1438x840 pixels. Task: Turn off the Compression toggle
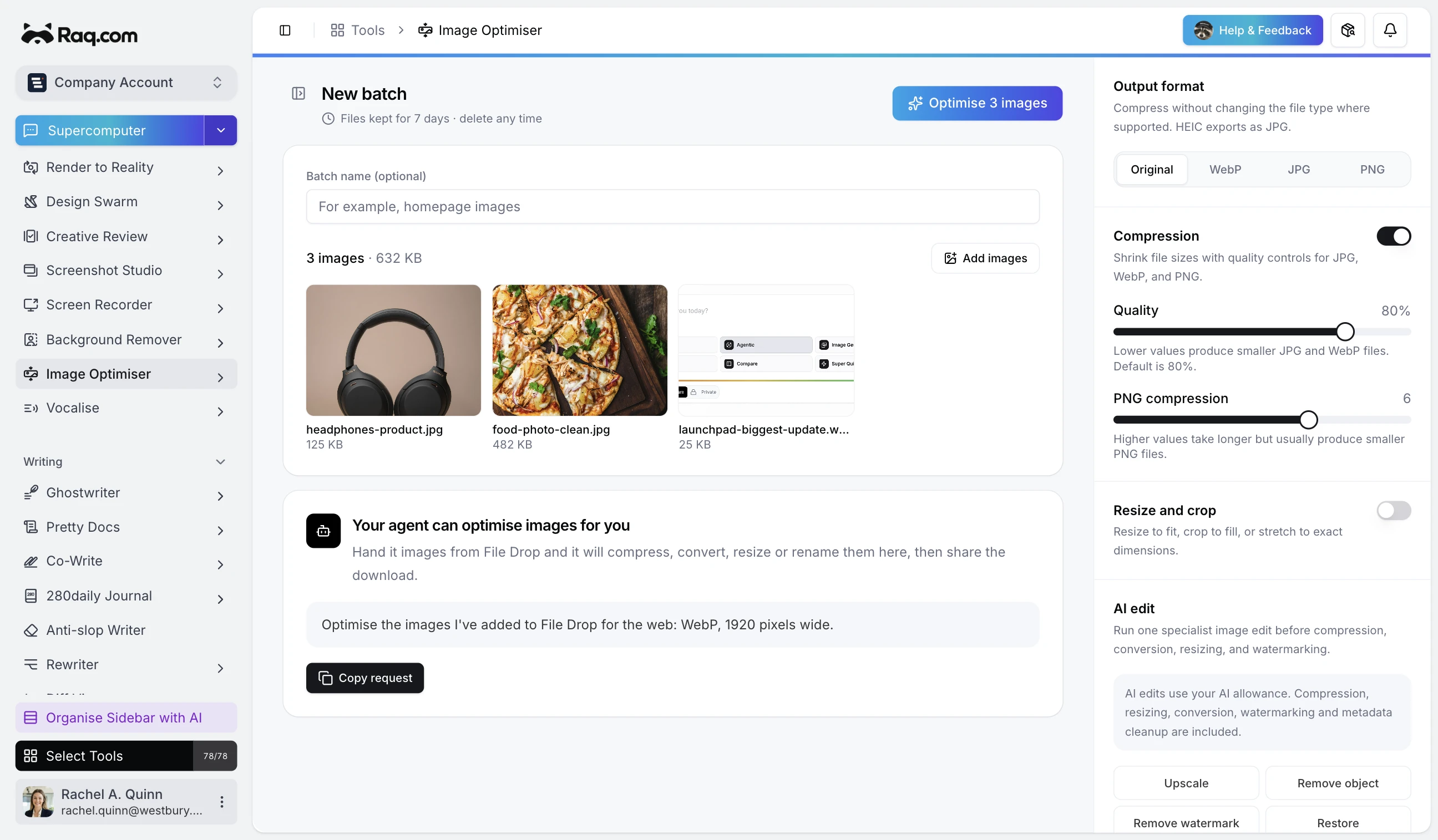point(1394,236)
